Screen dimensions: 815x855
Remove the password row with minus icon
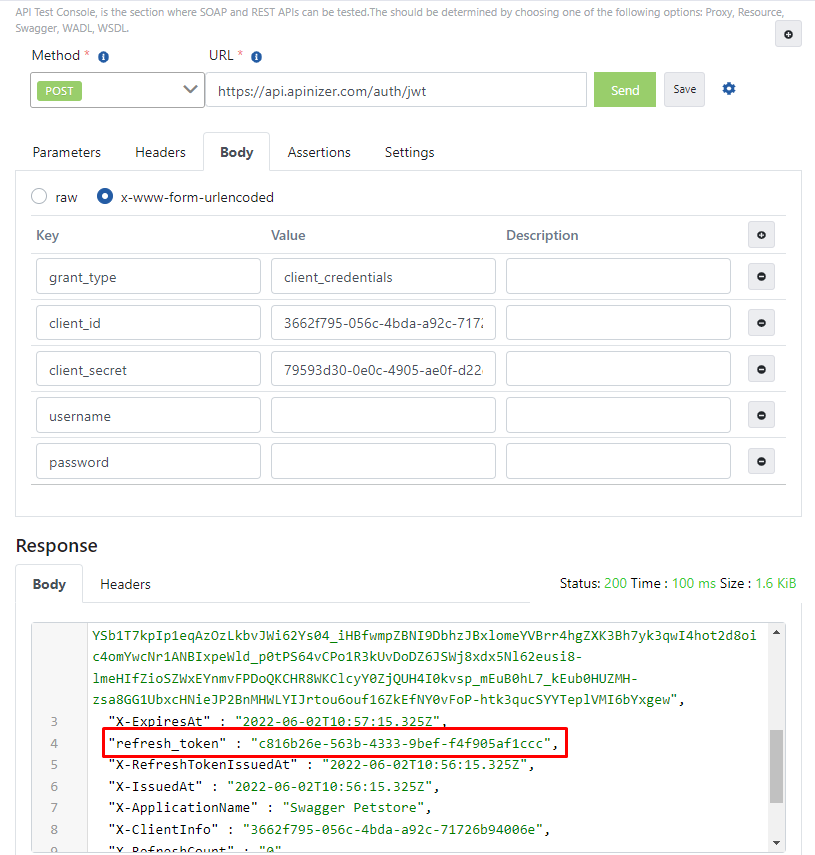[761, 461]
